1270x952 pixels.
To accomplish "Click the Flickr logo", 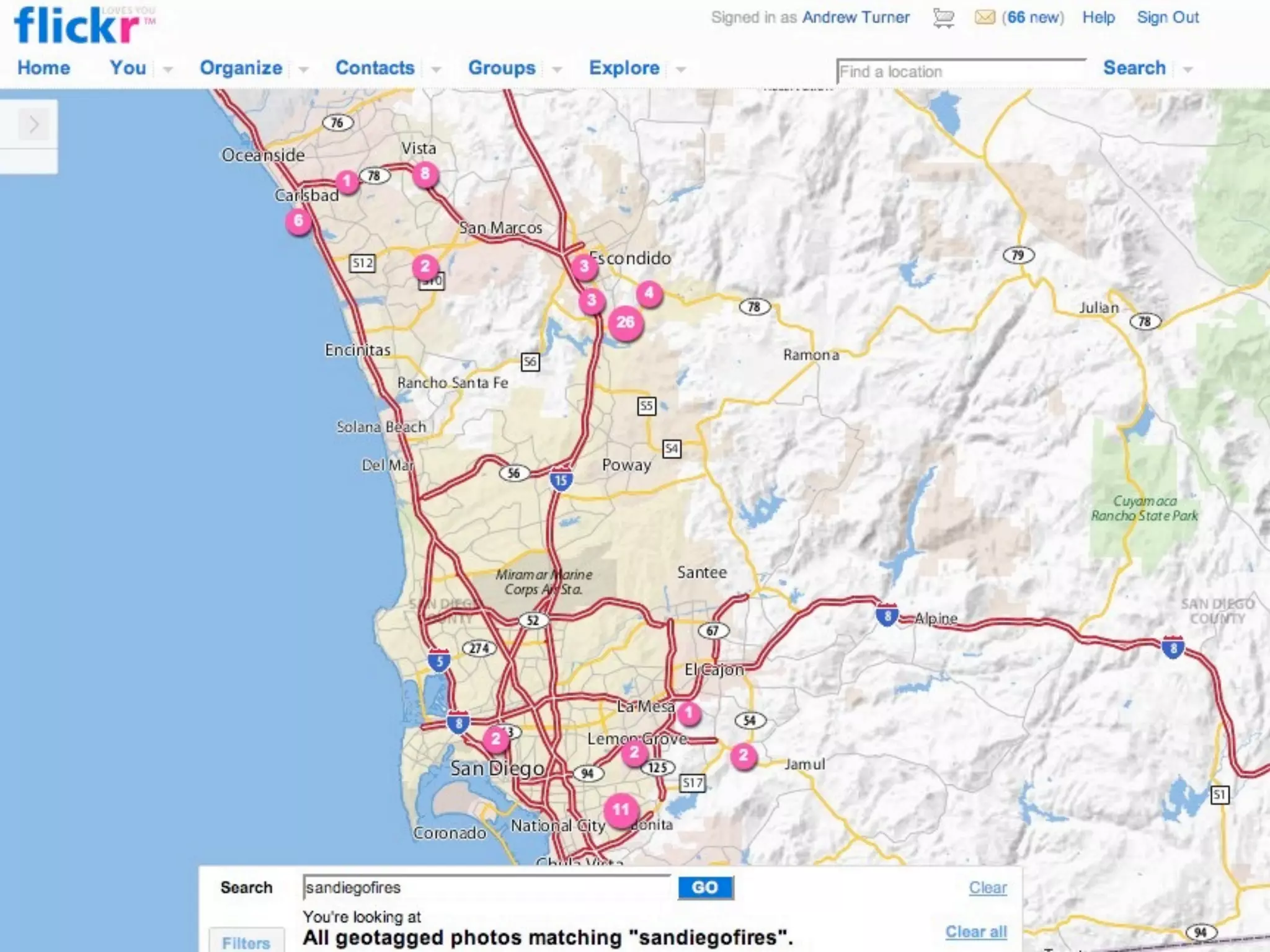I will click(x=78, y=26).
